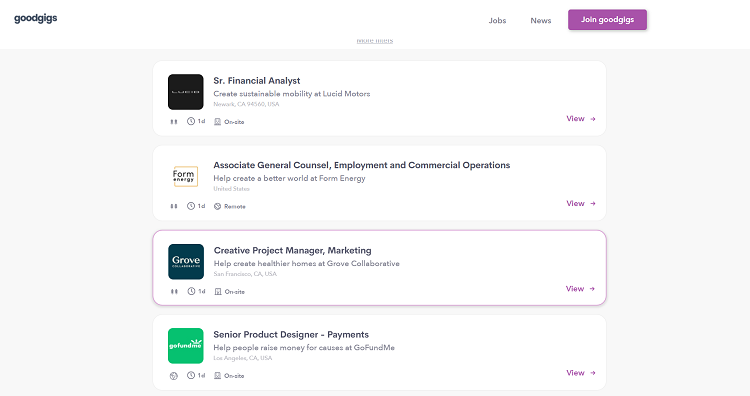750x396 pixels.
Task: Click the Join goodgigs button
Action: point(607,20)
